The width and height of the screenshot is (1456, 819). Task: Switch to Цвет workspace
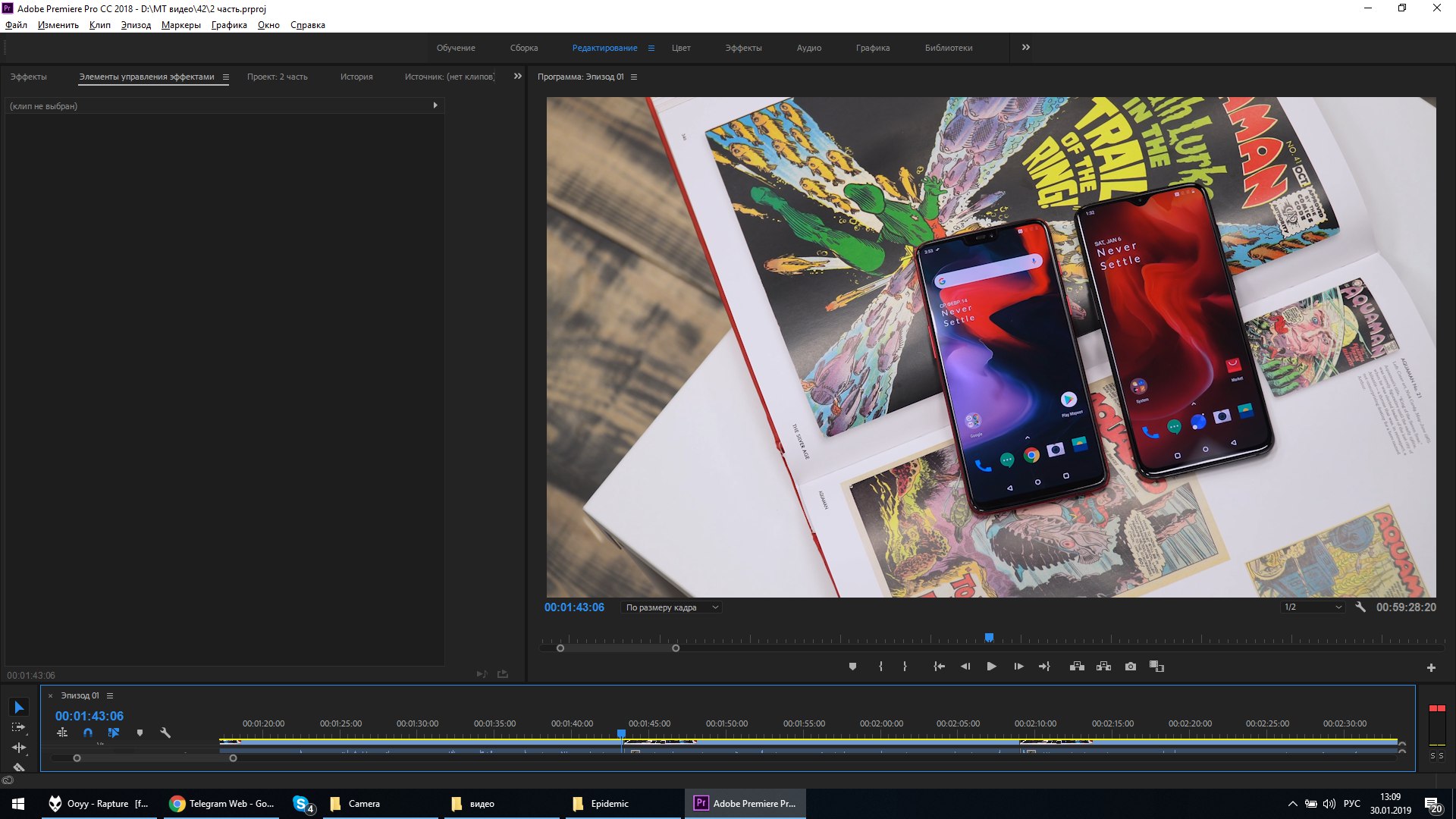click(681, 48)
